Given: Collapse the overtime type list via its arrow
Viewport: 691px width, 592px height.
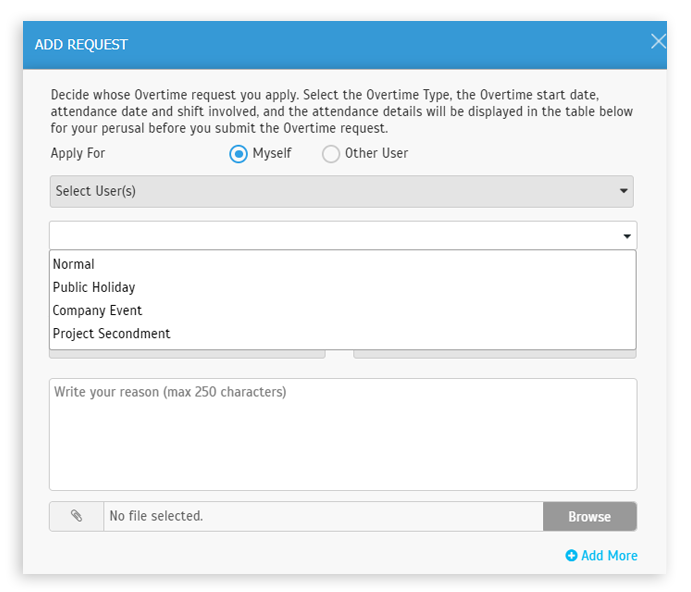Looking at the screenshot, I should [x=627, y=236].
